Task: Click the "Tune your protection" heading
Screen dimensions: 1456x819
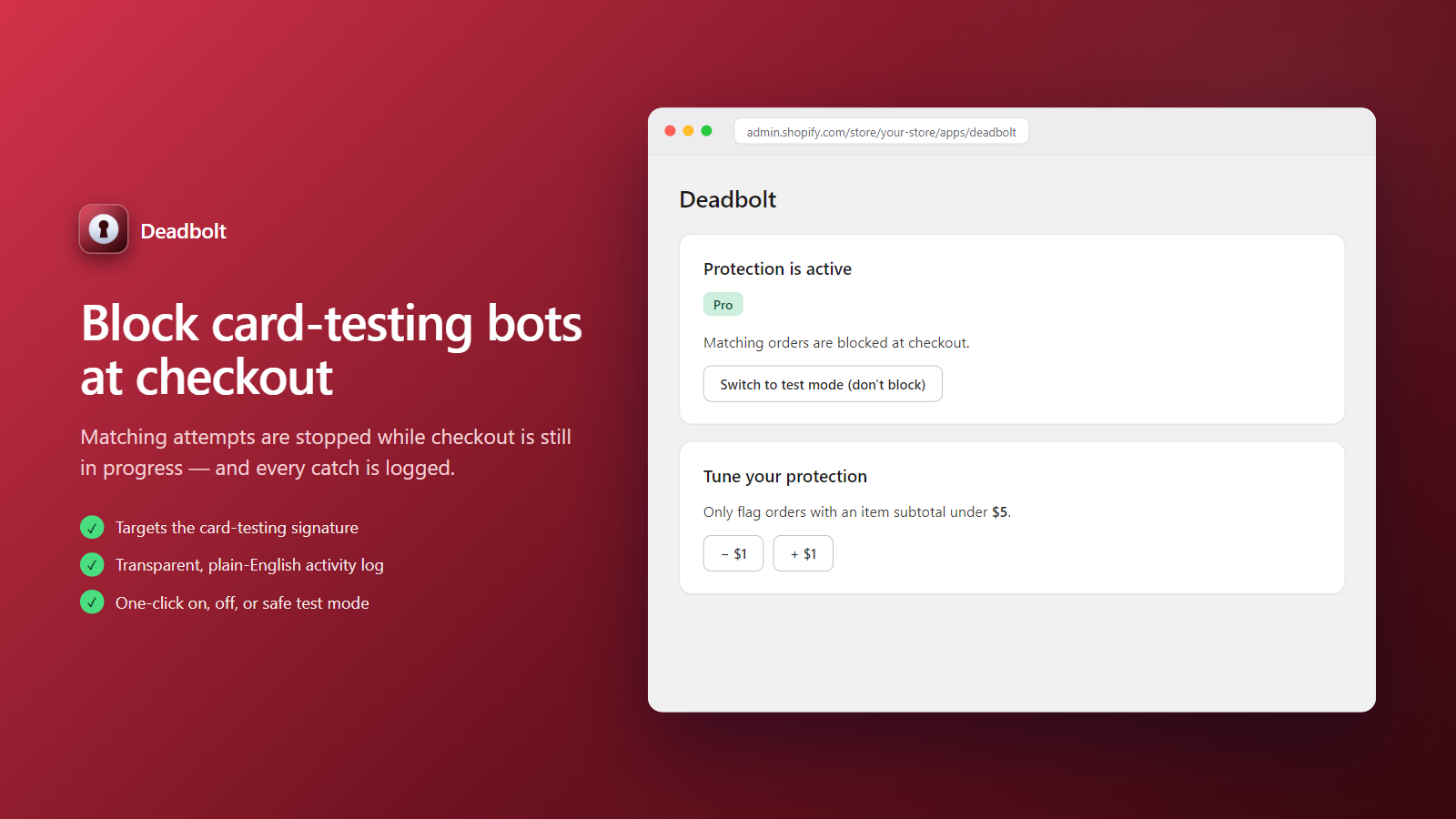Action: click(x=785, y=477)
